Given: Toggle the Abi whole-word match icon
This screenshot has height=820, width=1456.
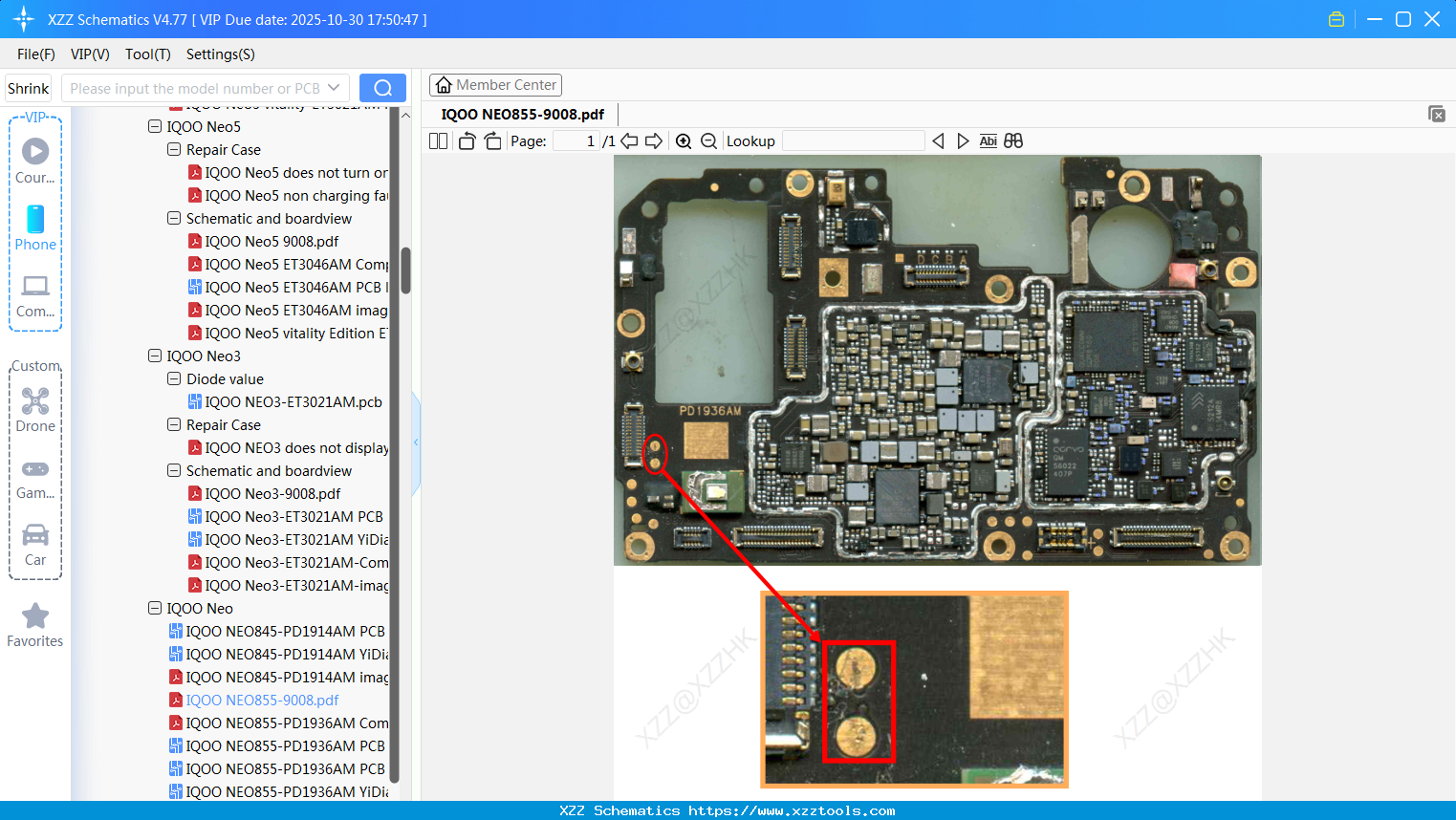Looking at the screenshot, I should pyautogui.click(x=989, y=141).
